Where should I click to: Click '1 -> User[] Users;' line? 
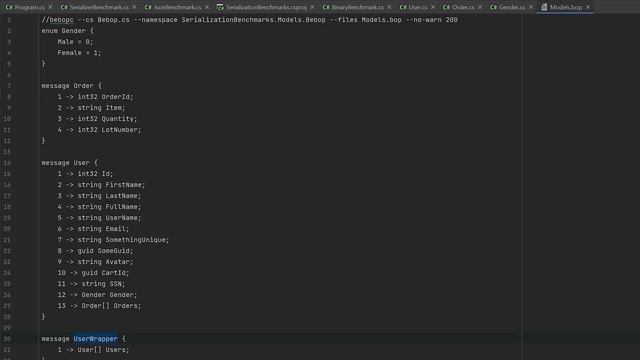(x=93, y=350)
